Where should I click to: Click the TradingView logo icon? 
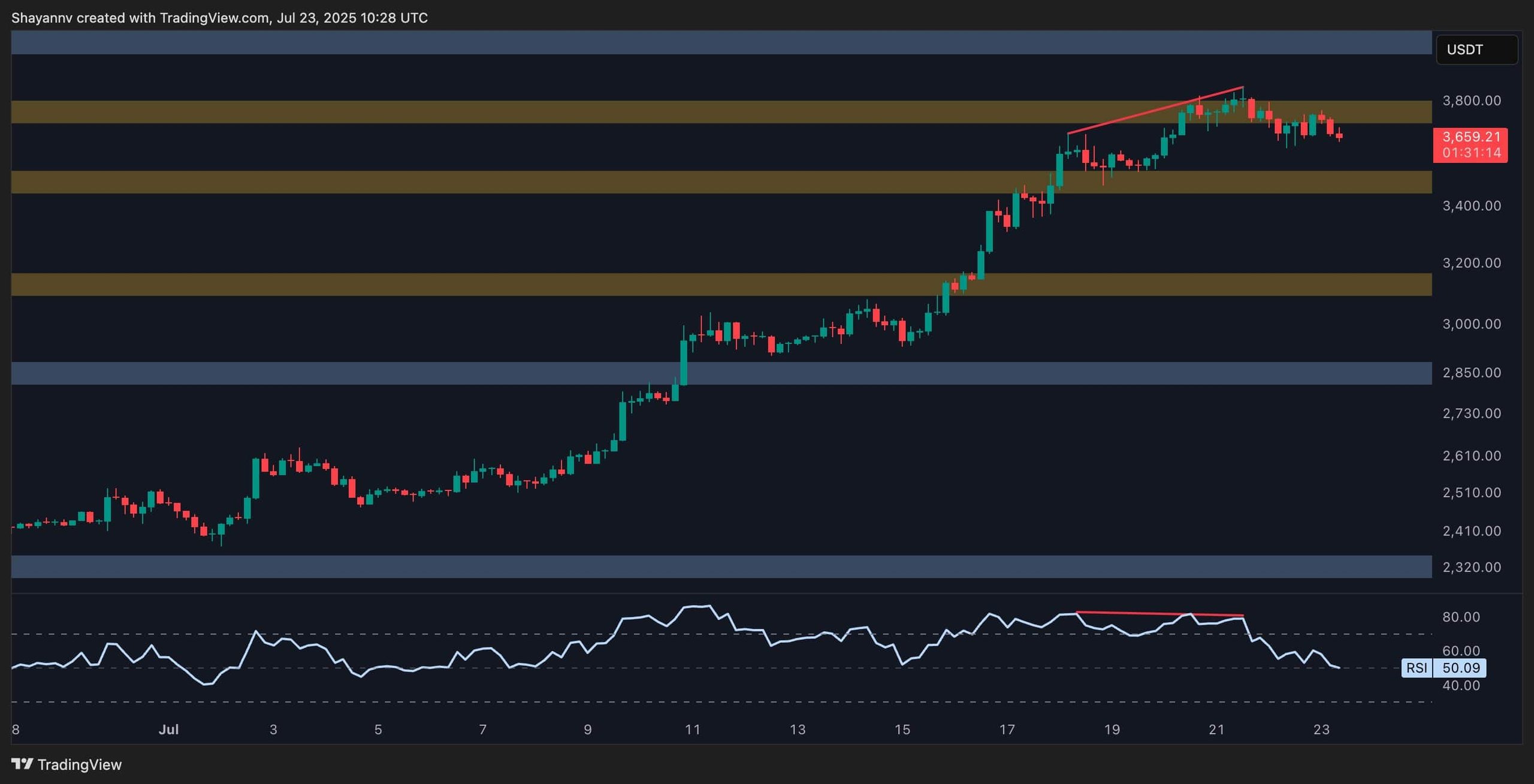(22, 764)
